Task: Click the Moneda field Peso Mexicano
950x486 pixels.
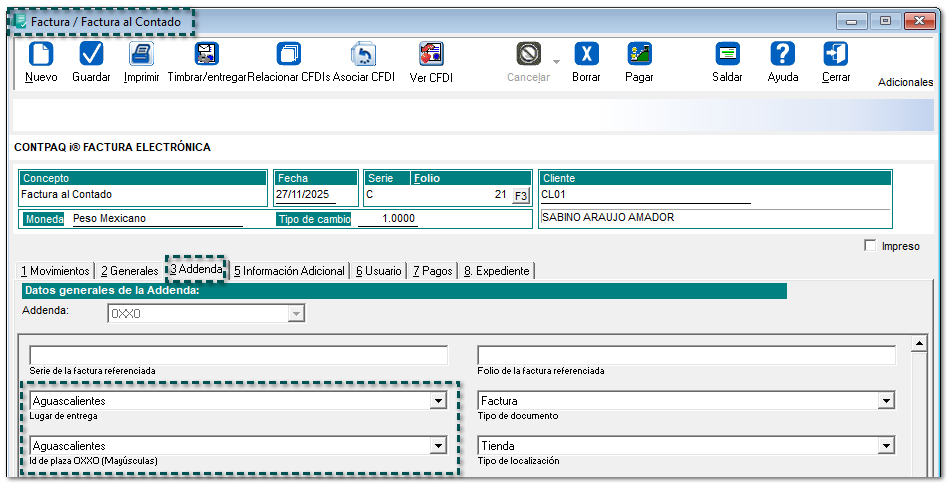Action: pyautogui.click(x=158, y=218)
